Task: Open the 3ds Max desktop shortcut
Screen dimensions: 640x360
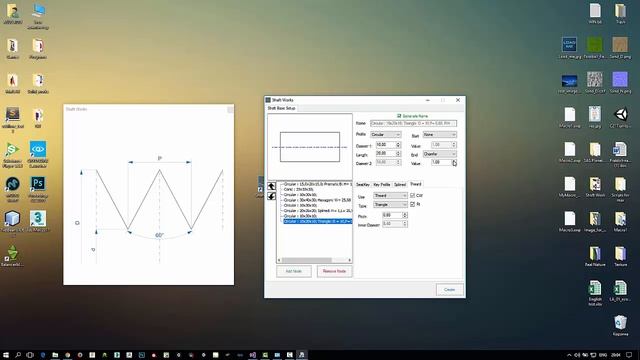Action: point(38,221)
